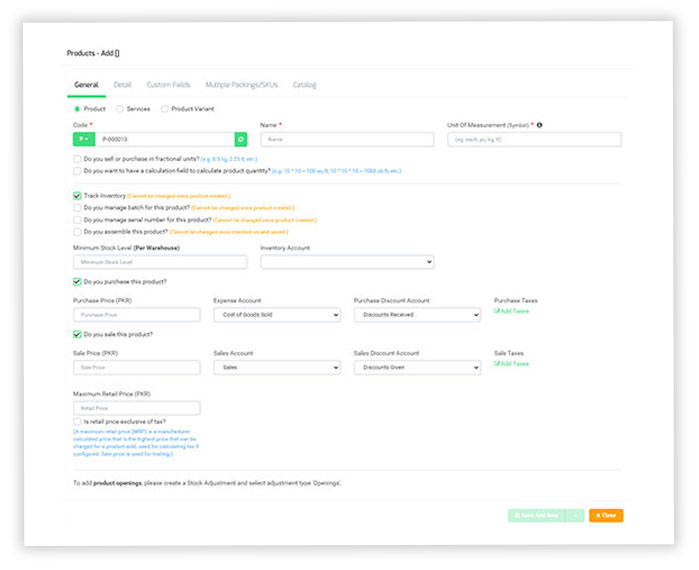Screen dimensions: 699x570
Task: Open the Multiple Packings/SKUs tab
Action: pyautogui.click(x=240, y=85)
